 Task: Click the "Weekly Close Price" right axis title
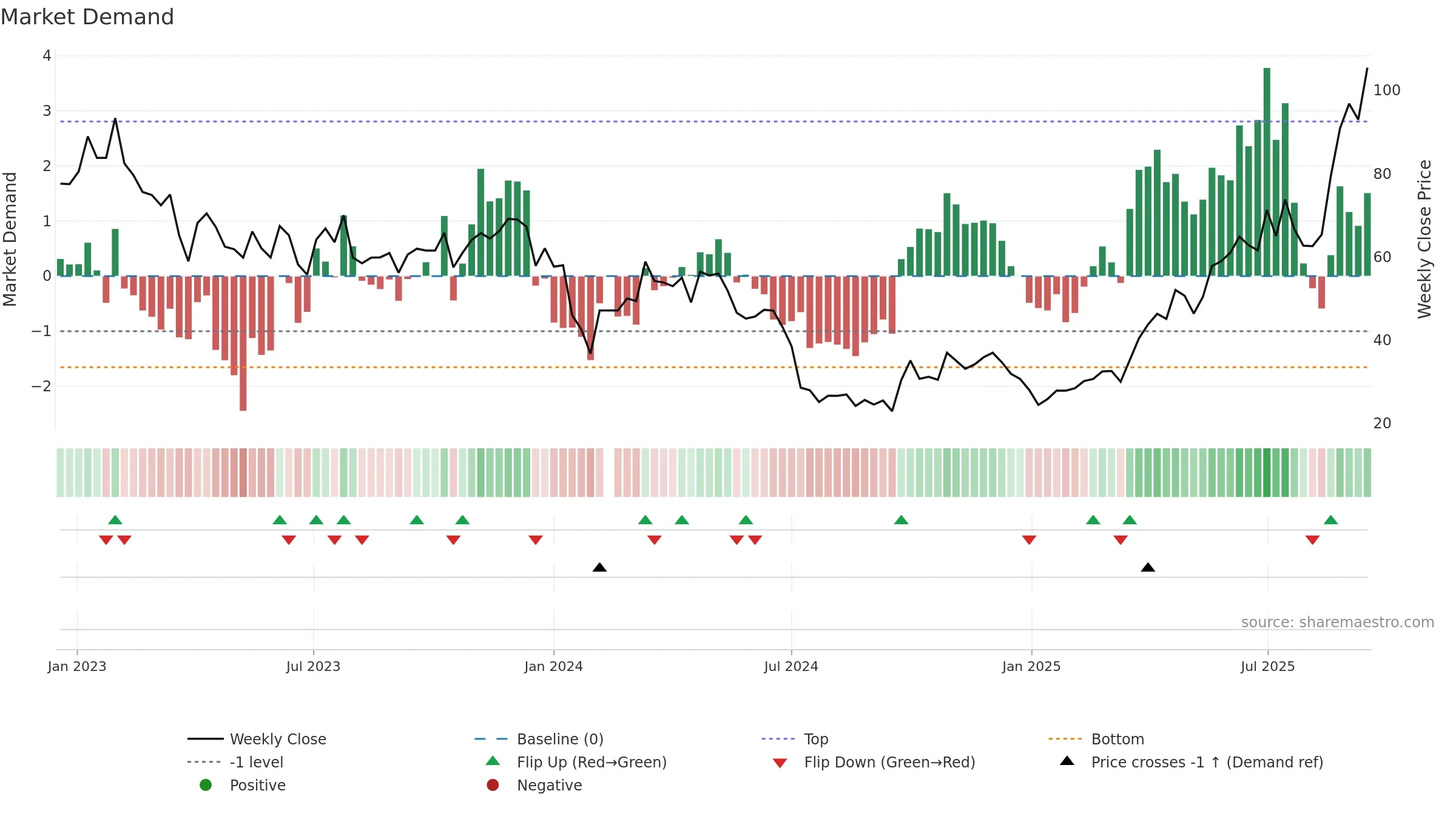(x=1424, y=239)
